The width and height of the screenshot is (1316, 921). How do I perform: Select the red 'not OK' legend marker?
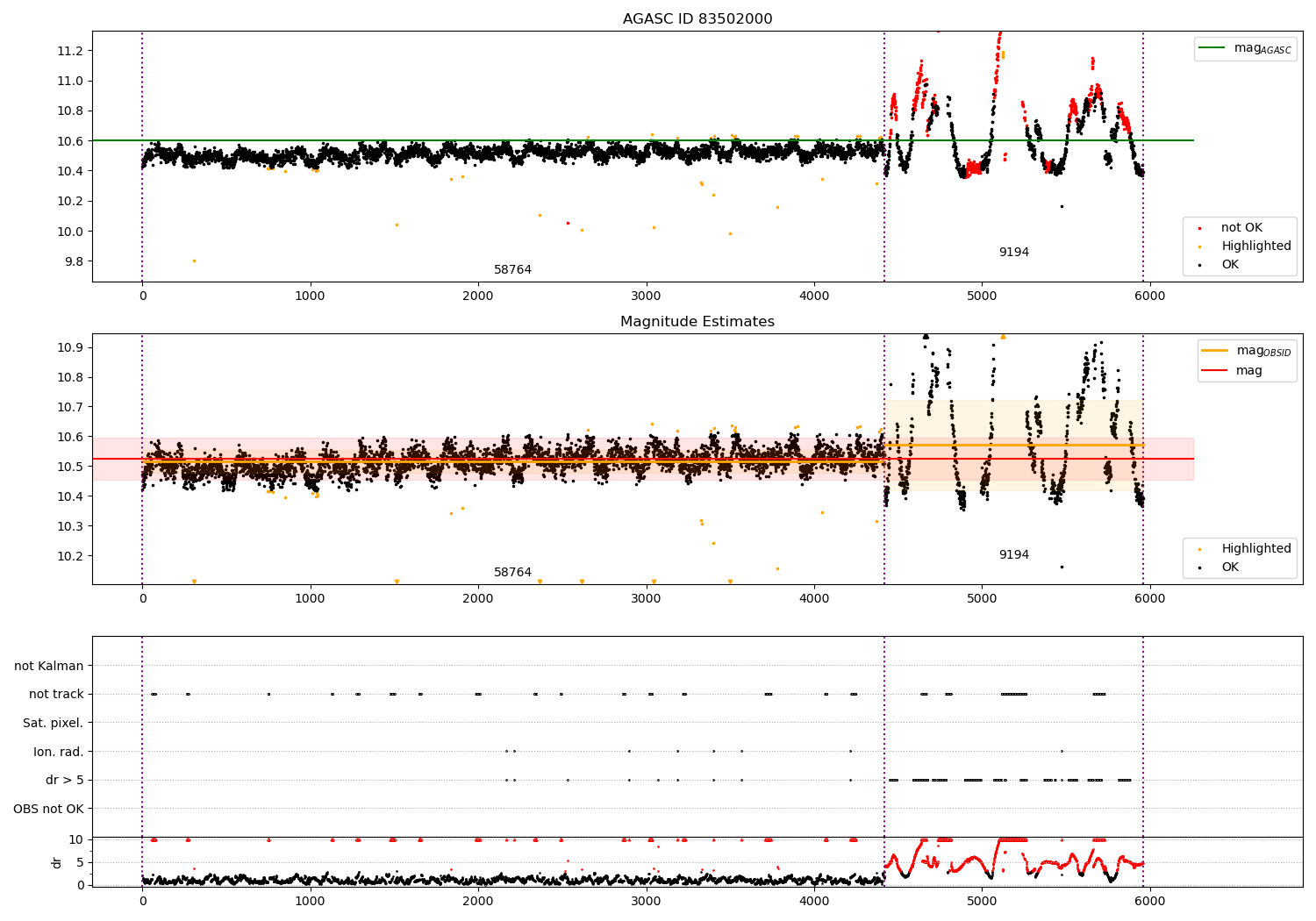point(1200,228)
